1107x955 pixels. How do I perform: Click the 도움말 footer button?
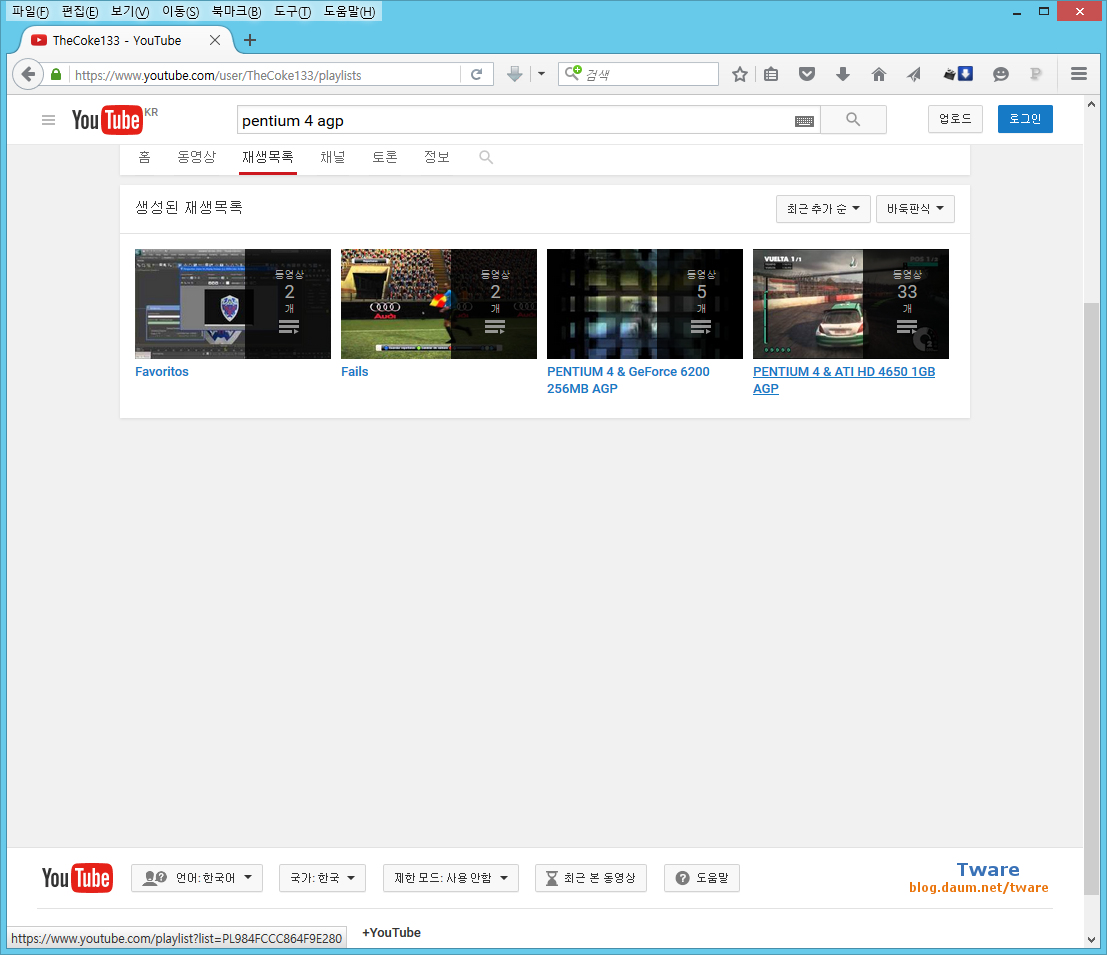click(x=702, y=878)
